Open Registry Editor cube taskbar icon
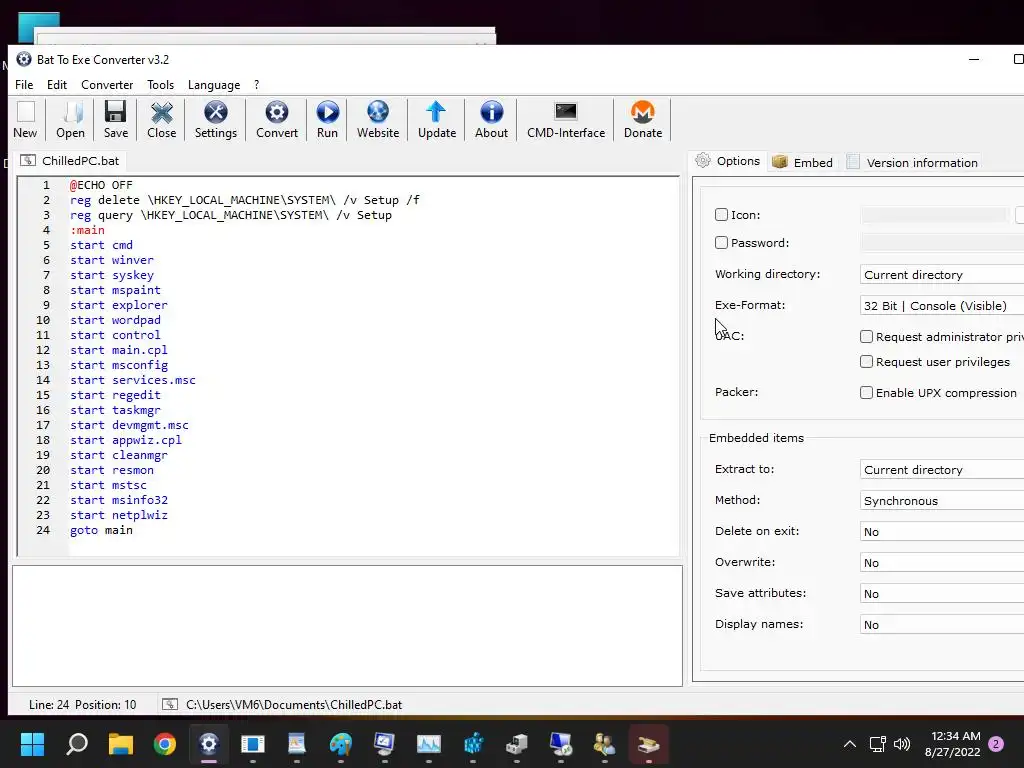1024x768 pixels. 473,744
